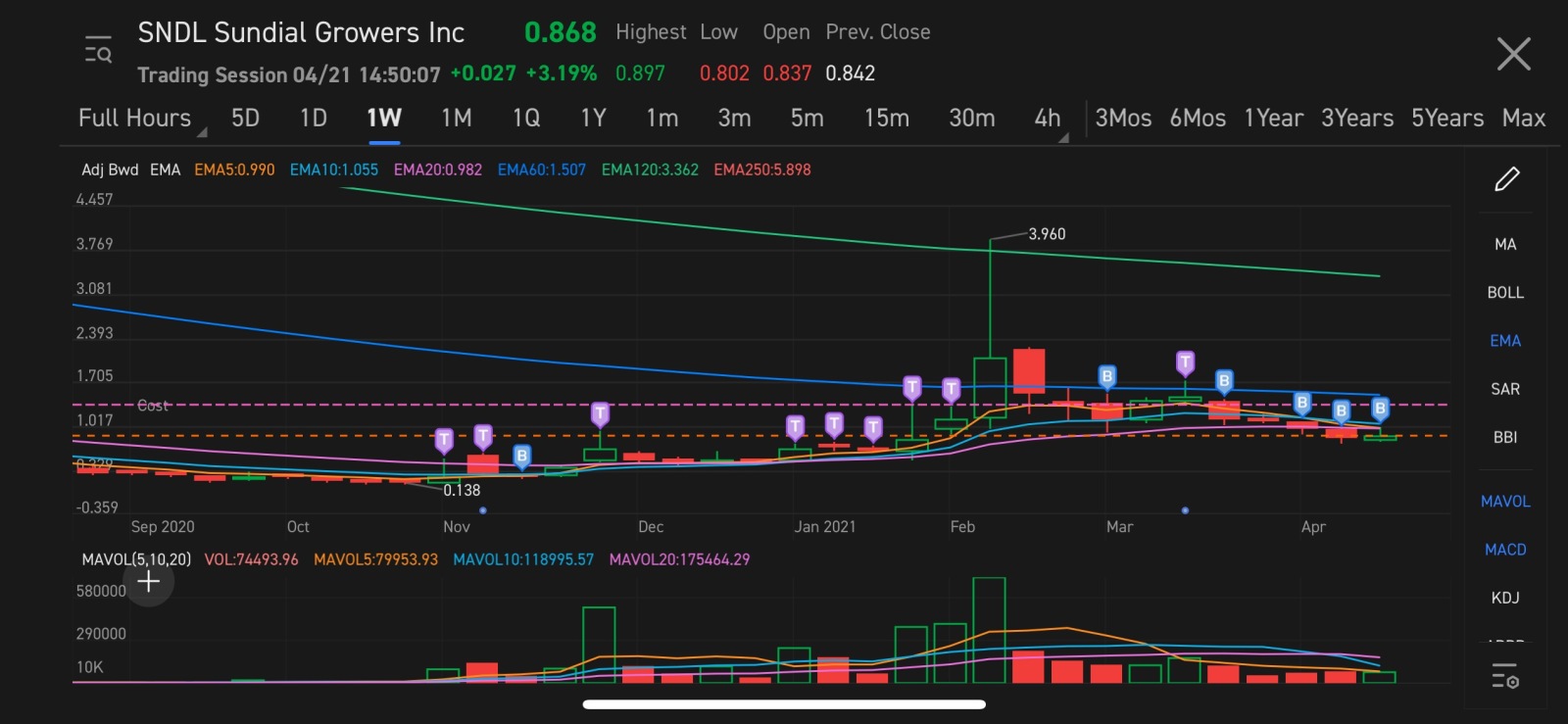1568x724 pixels.
Task: Close the chart view with X
Action: coord(1513,54)
